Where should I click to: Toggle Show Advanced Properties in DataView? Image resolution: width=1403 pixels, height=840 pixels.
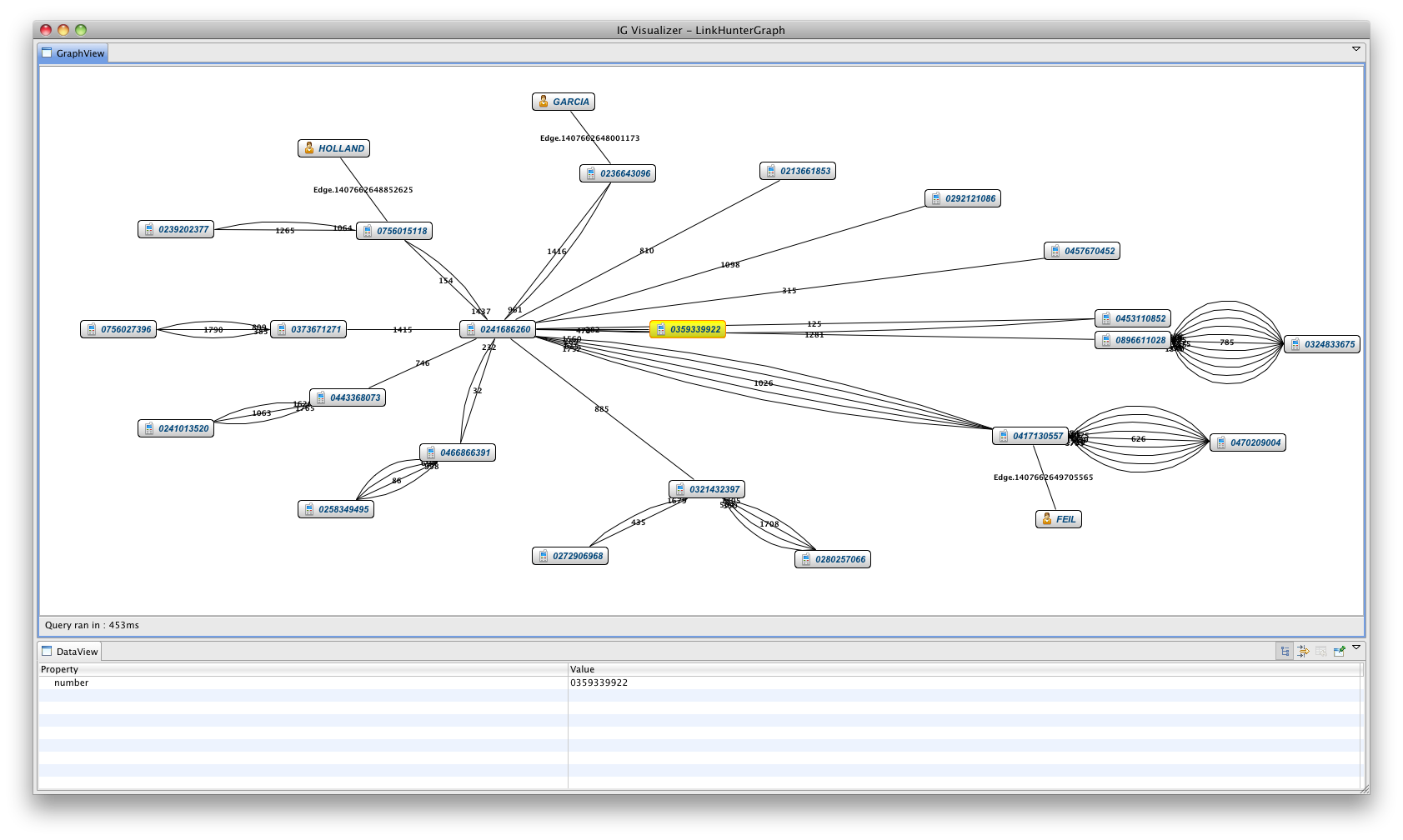1303,652
